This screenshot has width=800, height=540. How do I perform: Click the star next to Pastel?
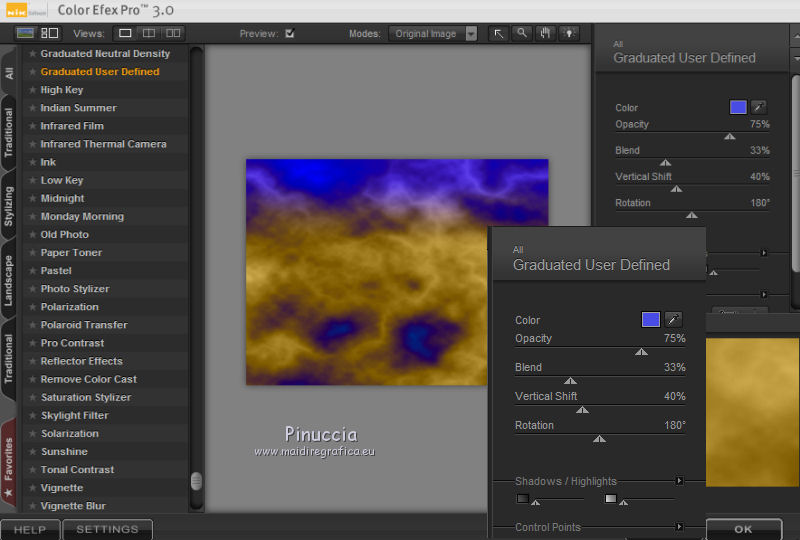tap(32, 271)
